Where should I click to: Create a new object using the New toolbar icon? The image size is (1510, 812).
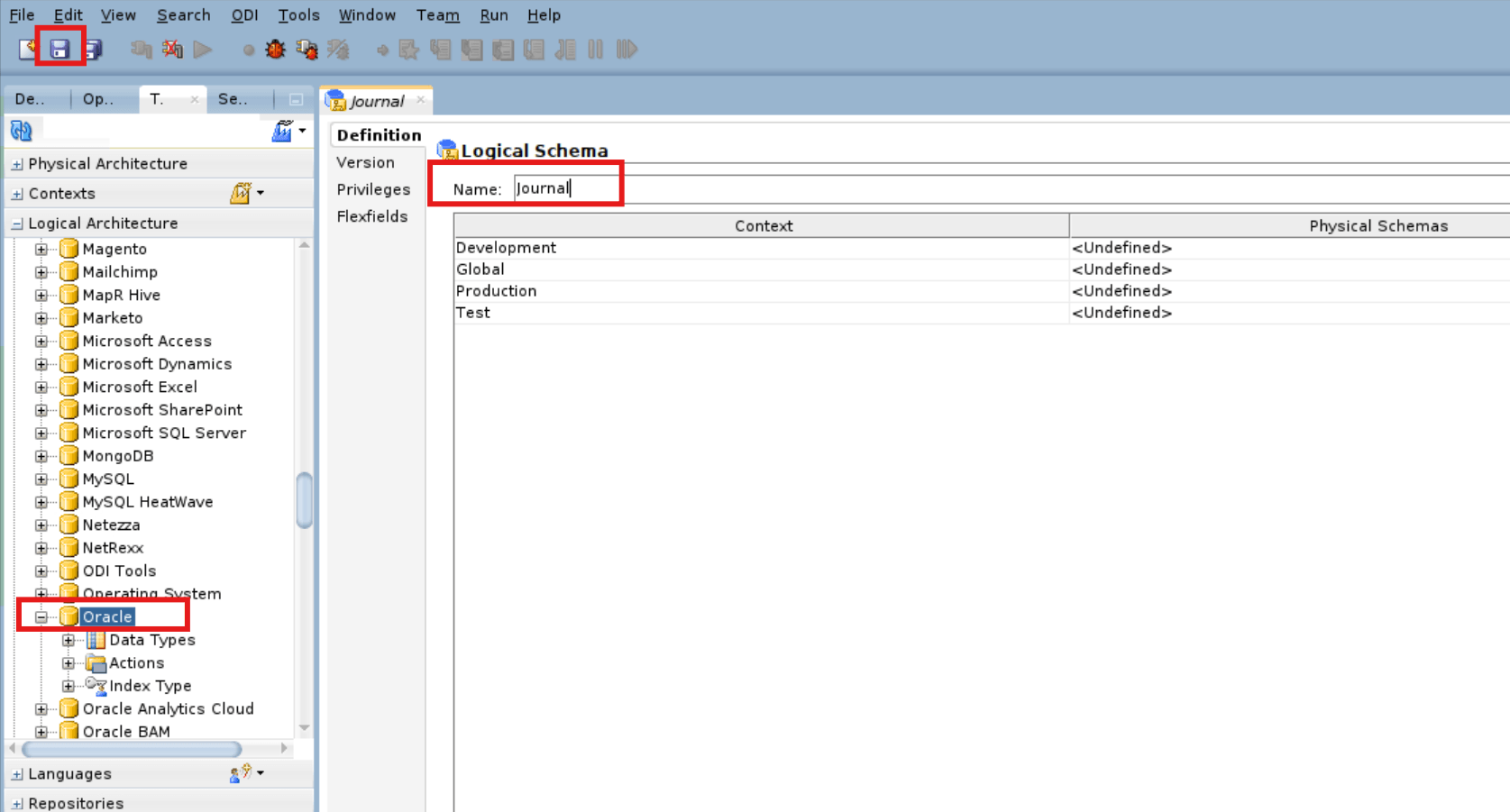25,50
